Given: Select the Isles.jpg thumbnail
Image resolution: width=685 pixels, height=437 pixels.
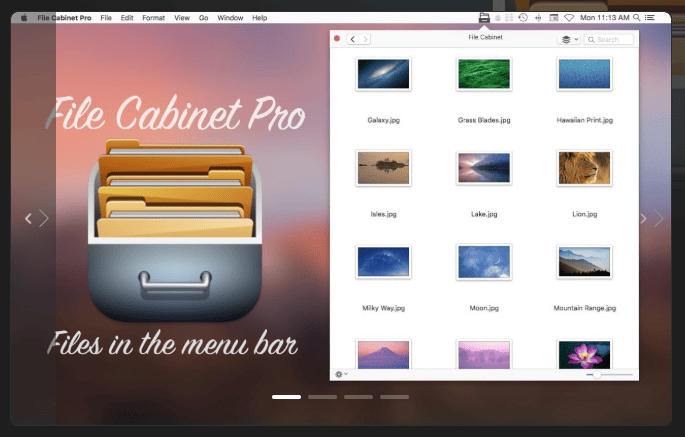Looking at the screenshot, I should [x=384, y=168].
